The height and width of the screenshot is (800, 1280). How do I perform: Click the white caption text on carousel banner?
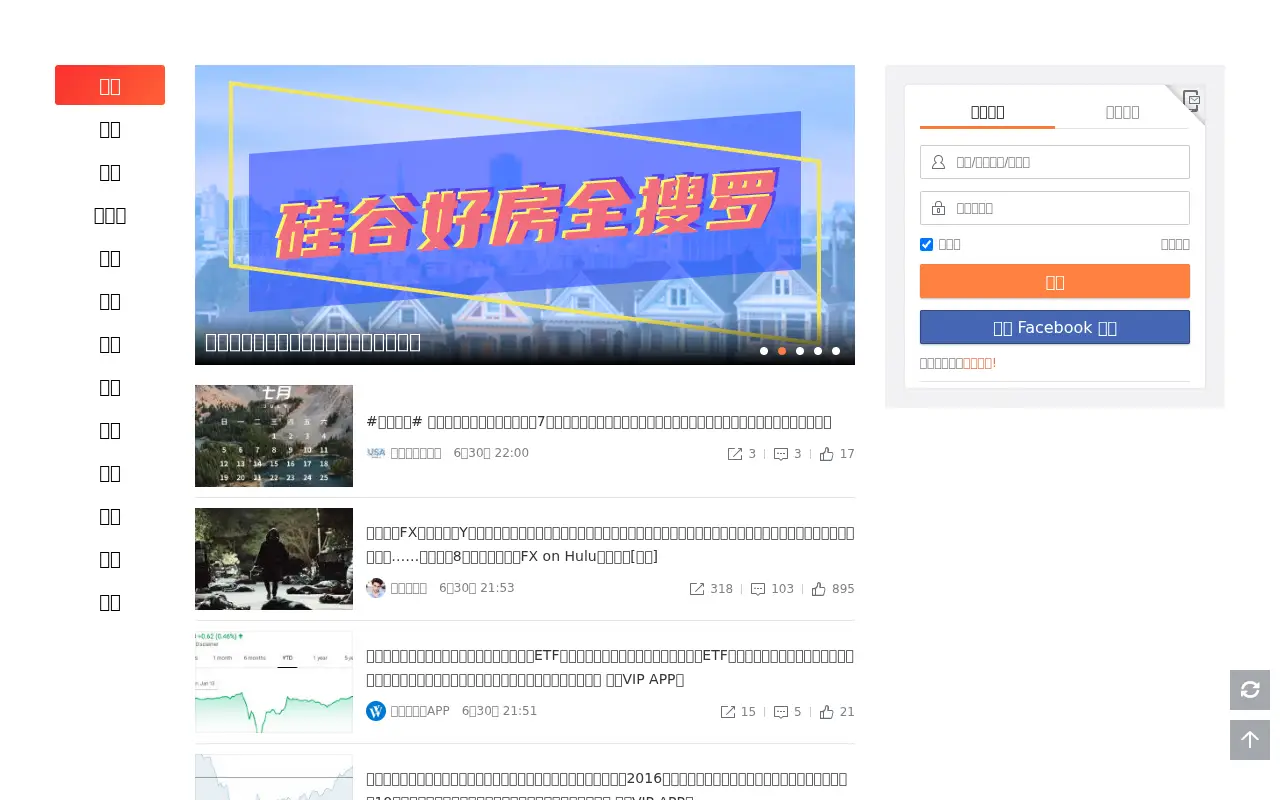[x=313, y=342]
